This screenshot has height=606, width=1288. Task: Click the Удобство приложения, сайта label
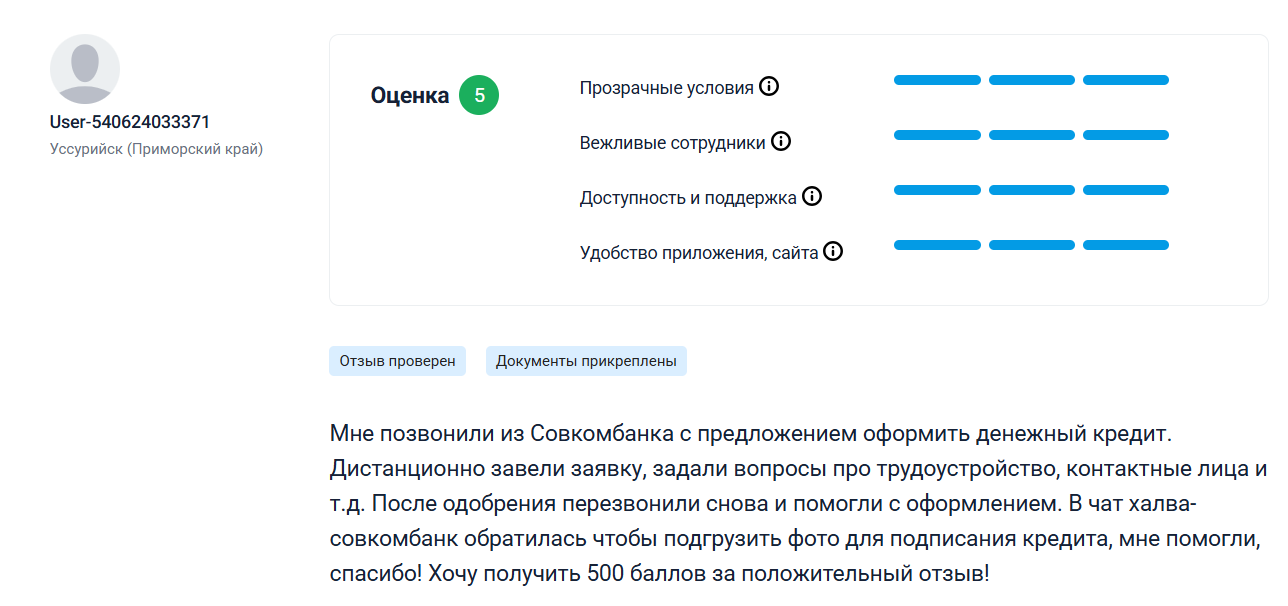pyautogui.click(x=699, y=253)
